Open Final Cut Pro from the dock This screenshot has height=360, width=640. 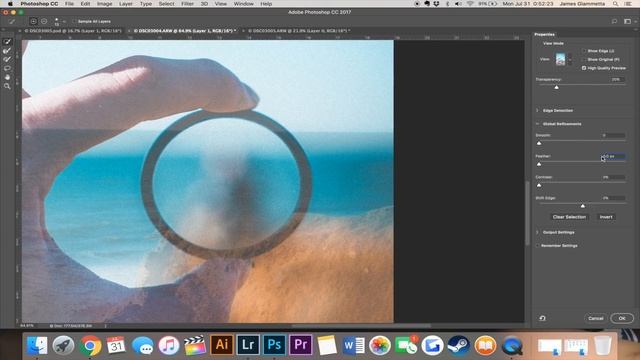(195, 346)
